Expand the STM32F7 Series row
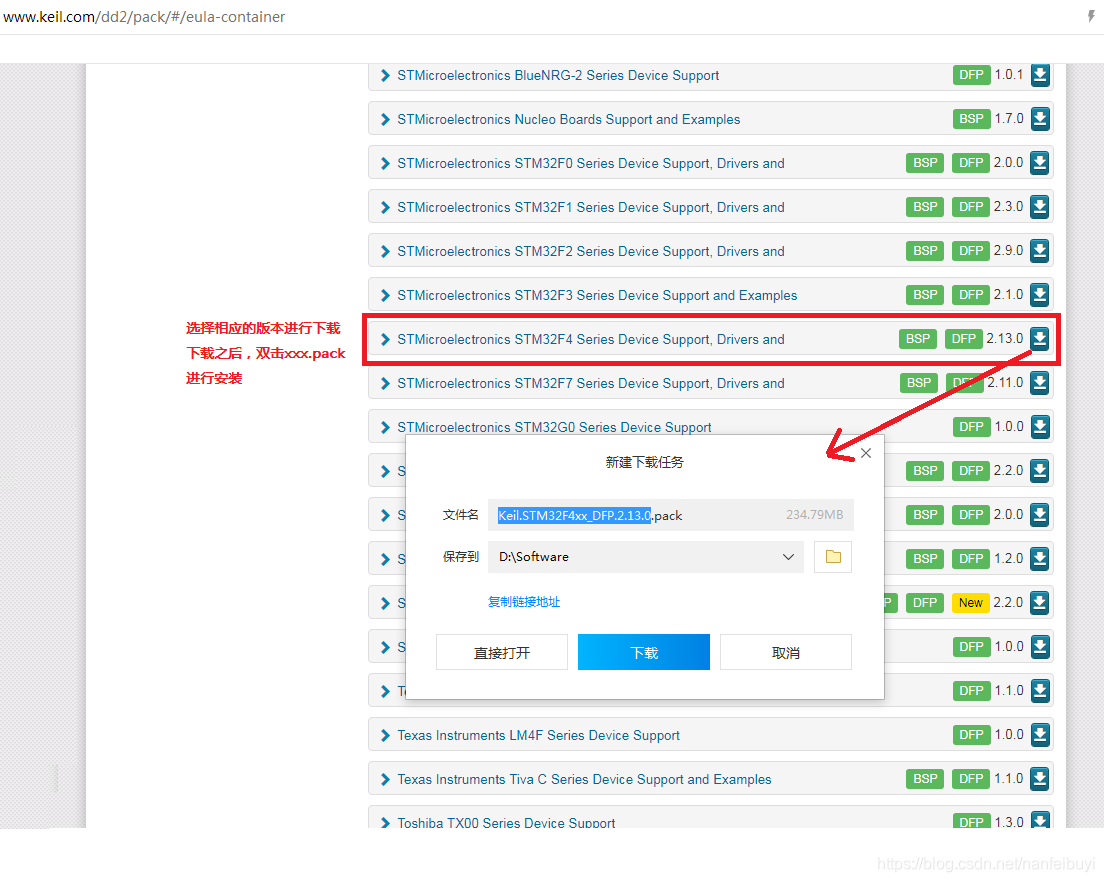 coord(385,384)
